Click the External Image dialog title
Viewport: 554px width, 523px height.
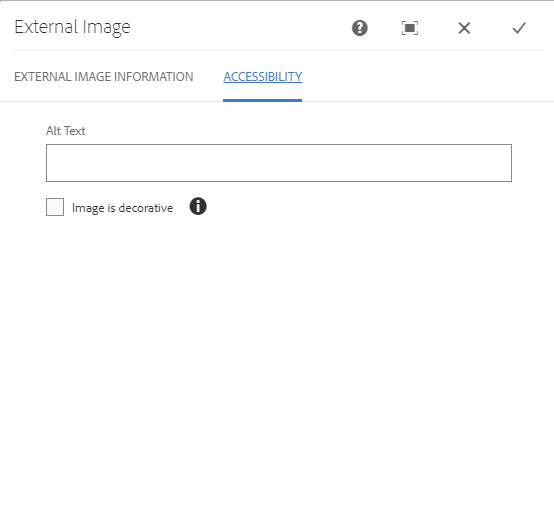point(72,27)
